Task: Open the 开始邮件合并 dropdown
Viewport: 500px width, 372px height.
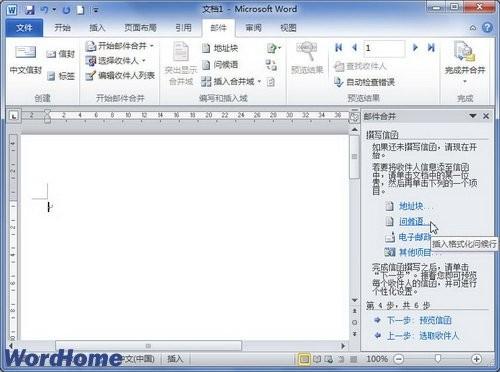Action: coord(120,46)
